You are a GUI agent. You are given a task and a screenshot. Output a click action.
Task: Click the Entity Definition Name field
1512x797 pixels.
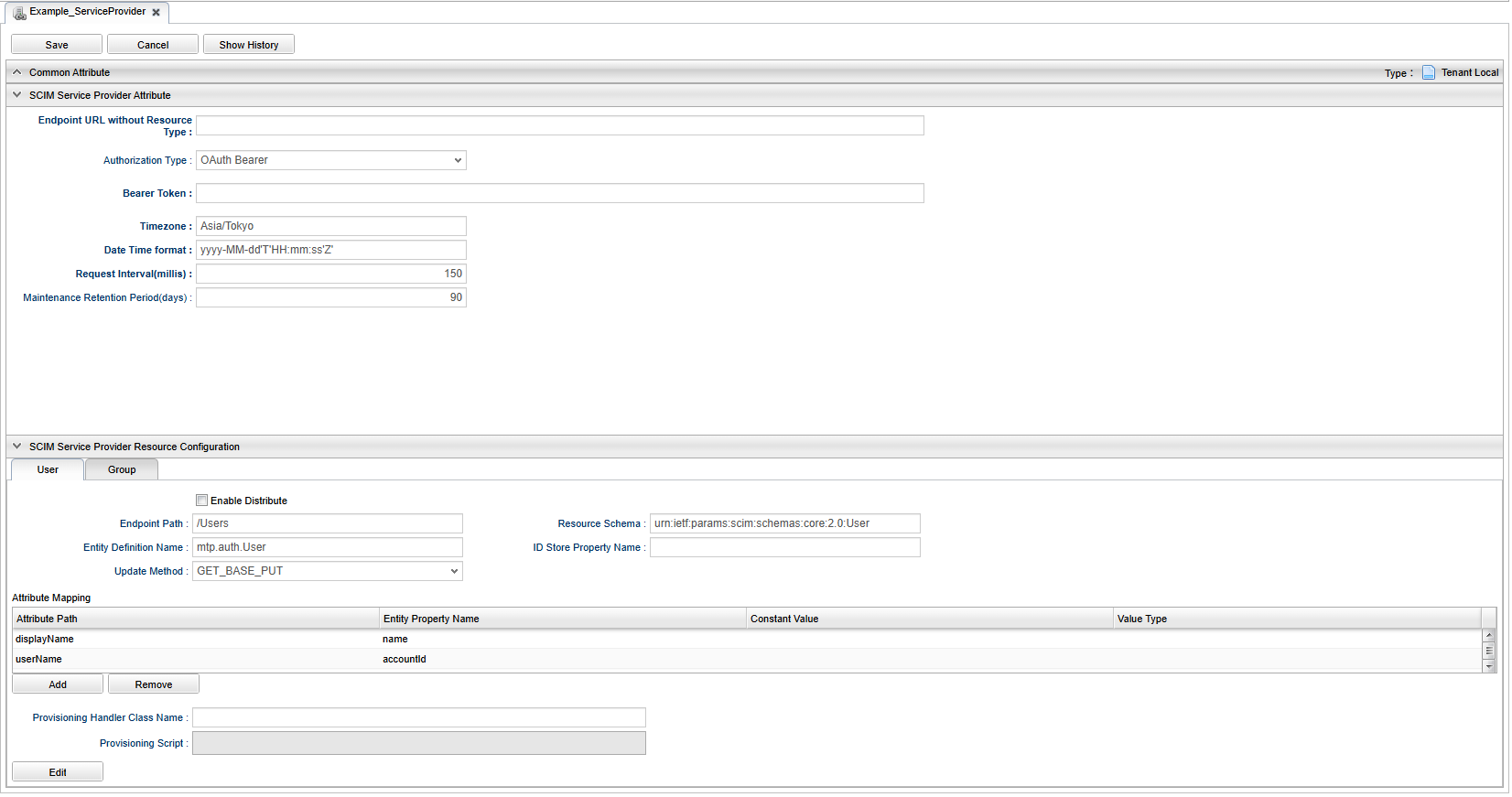coord(328,547)
